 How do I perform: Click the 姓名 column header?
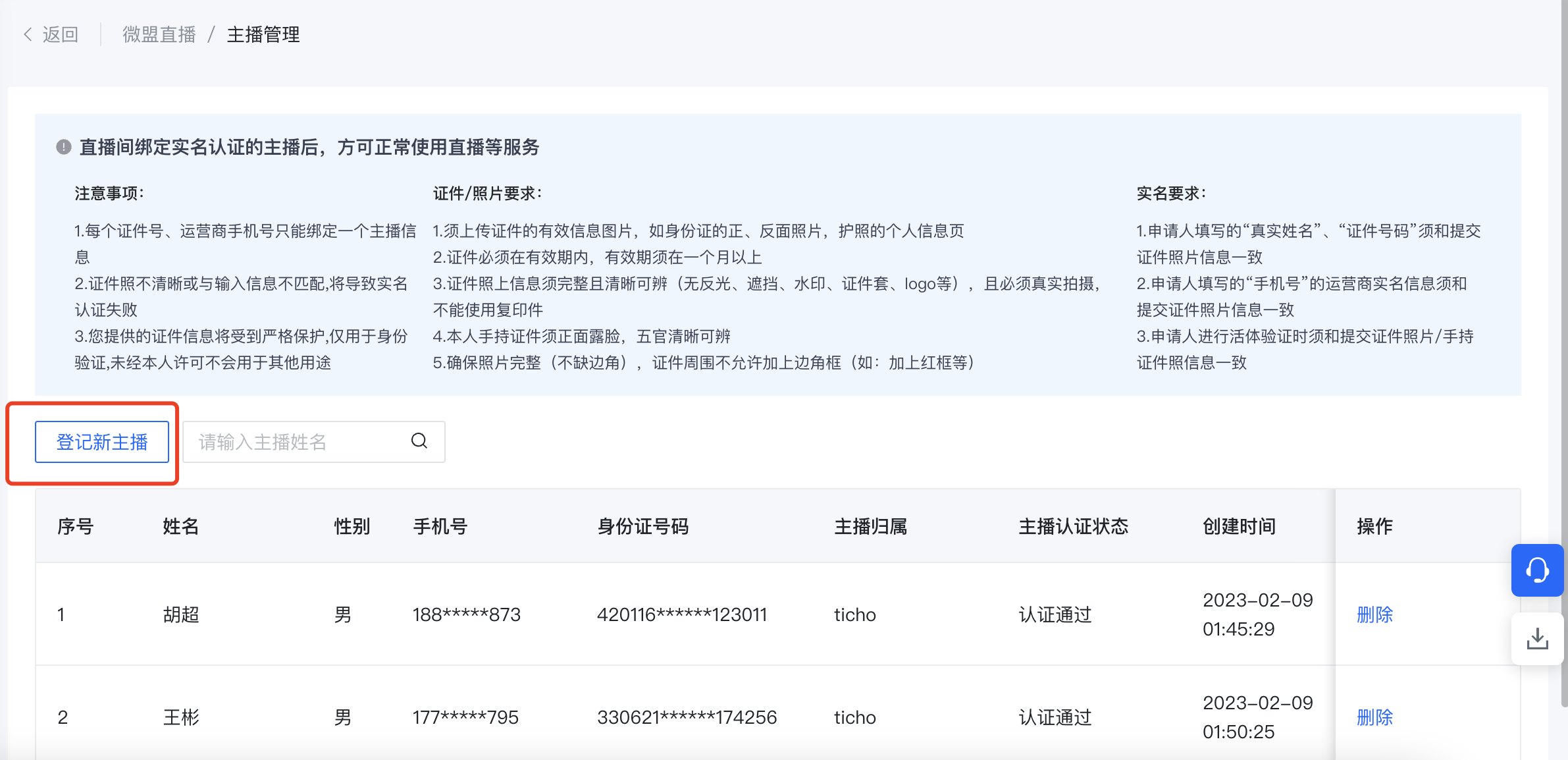[x=181, y=526]
